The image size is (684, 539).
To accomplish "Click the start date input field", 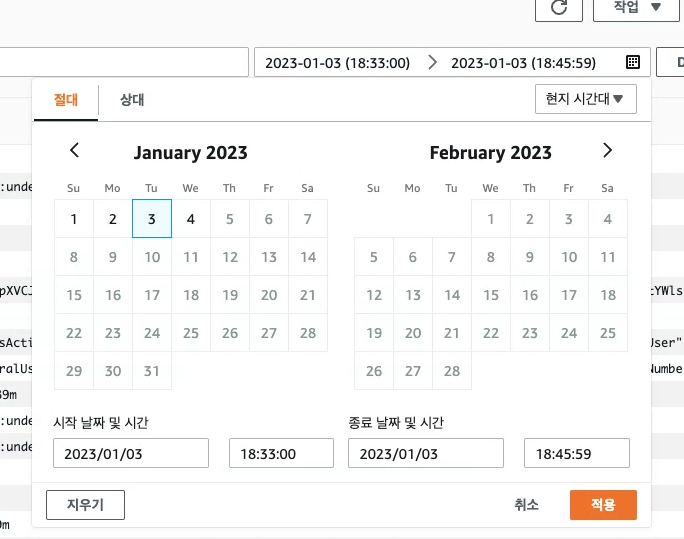I will pyautogui.click(x=131, y=453).
